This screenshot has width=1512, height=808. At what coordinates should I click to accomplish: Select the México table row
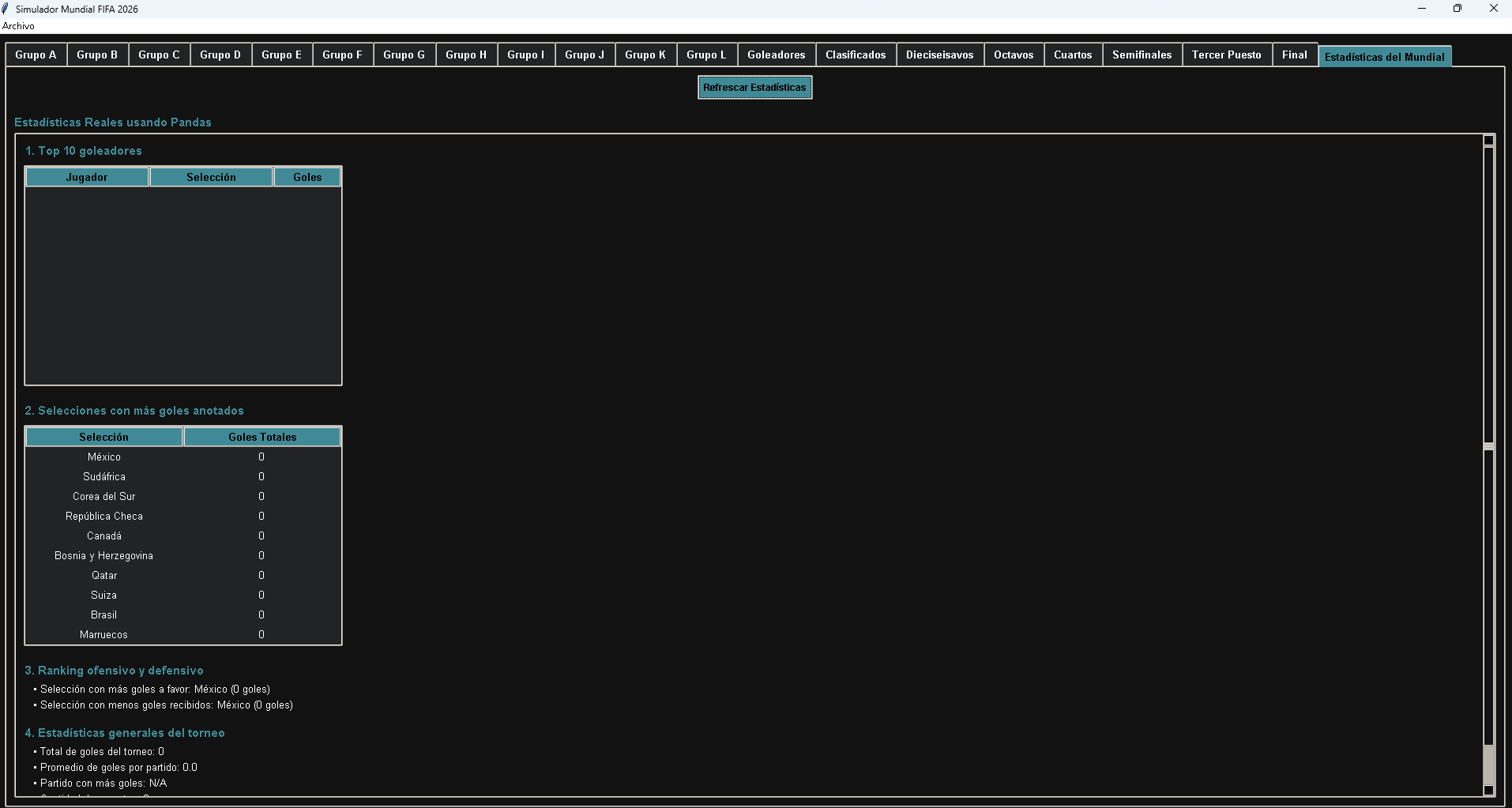click(x=183, y=457)
